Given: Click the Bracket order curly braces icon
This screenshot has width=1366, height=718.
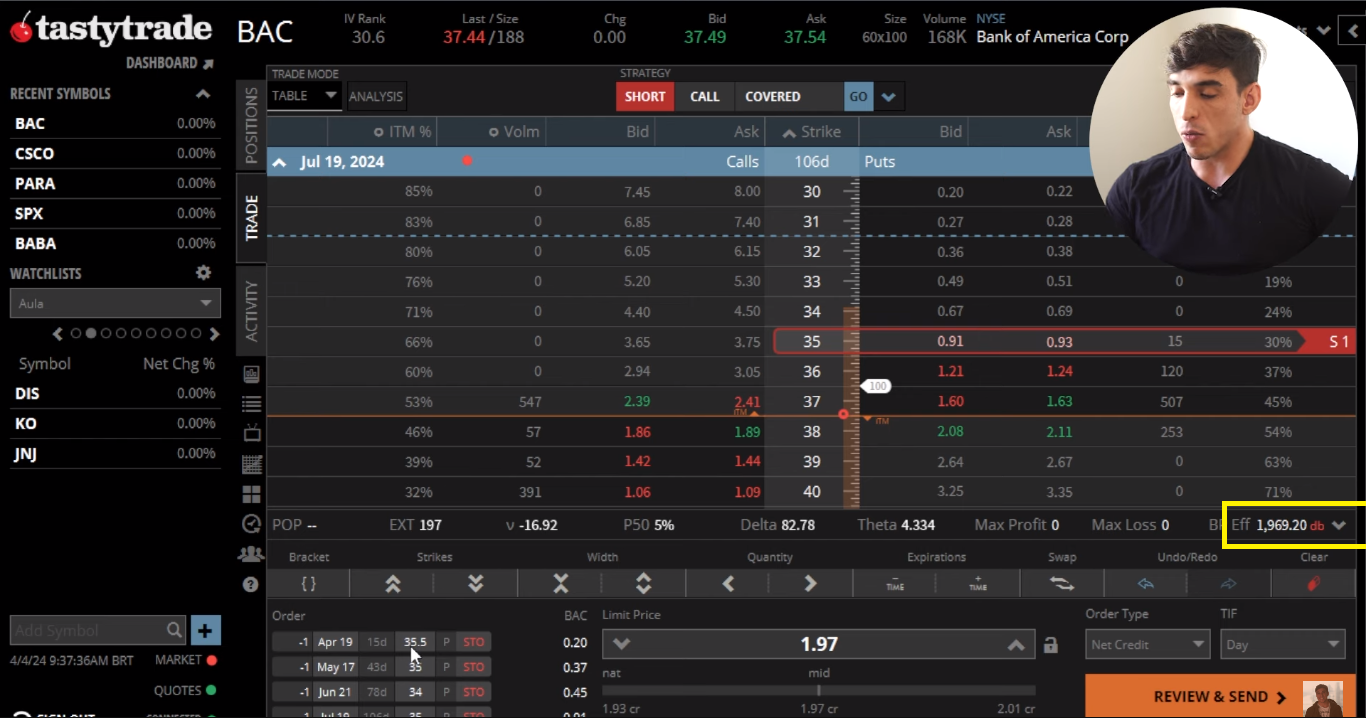Looking at the screenshot, I should [x=308, y=583].
